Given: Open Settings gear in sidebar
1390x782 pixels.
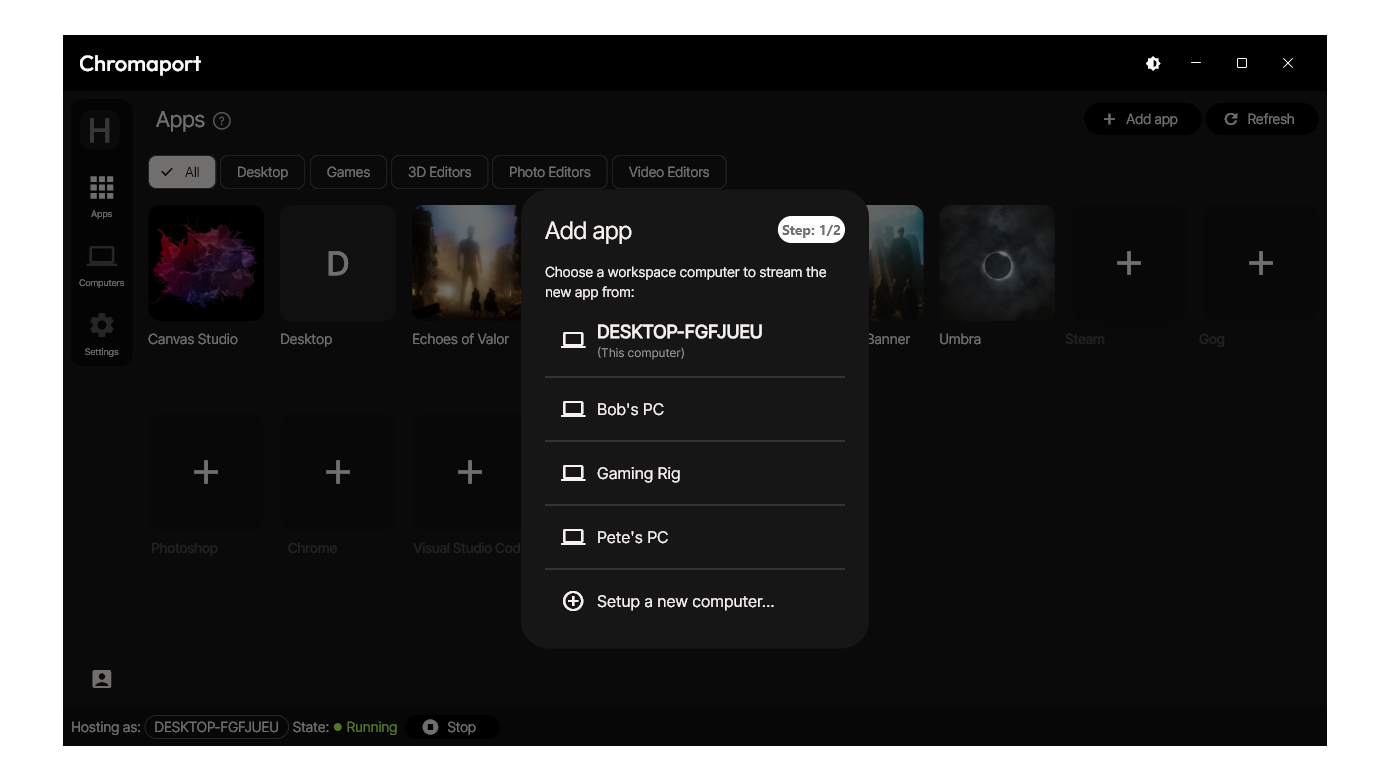Looking at the screenshot, I should pyautogui.click(x=101, y=333).
